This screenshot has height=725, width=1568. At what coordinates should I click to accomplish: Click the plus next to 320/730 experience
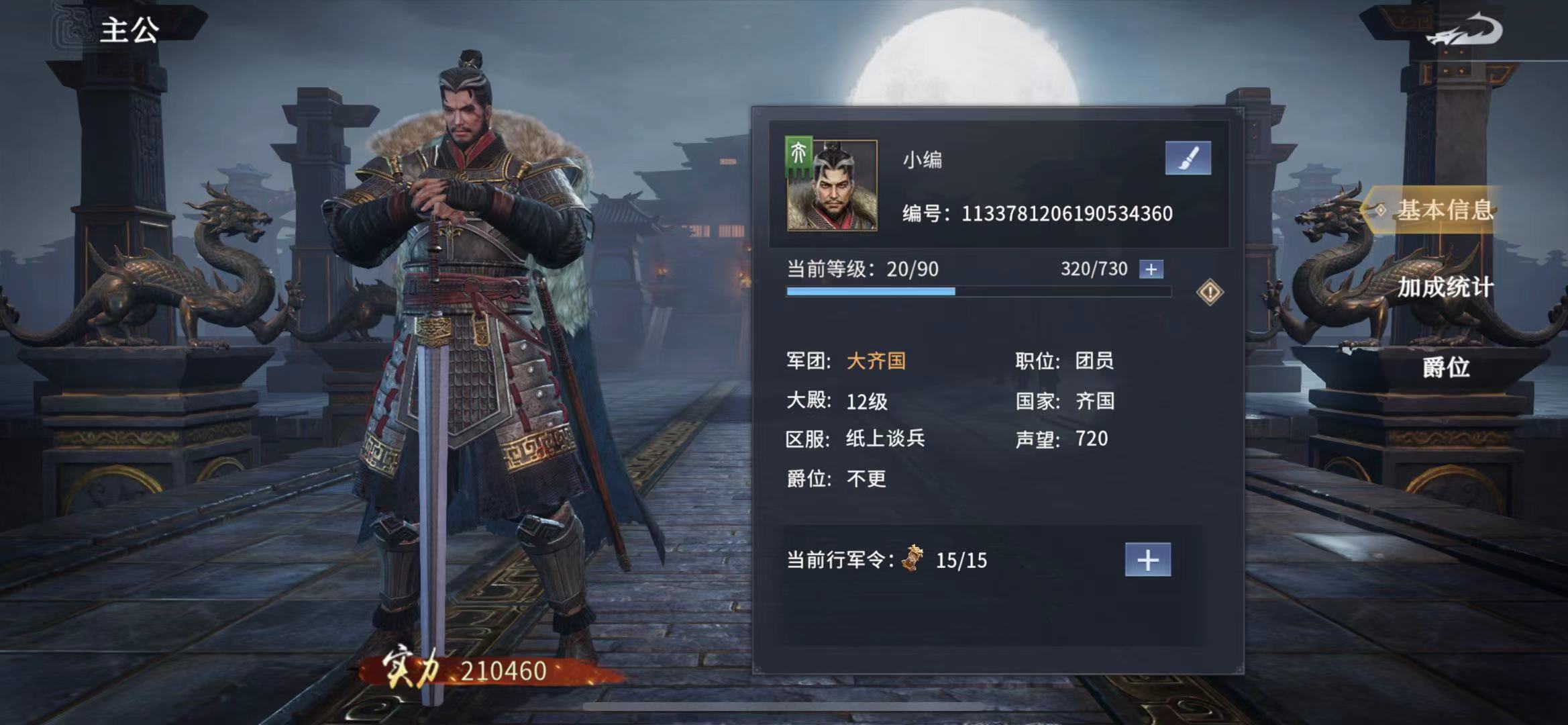[1151, 269]
